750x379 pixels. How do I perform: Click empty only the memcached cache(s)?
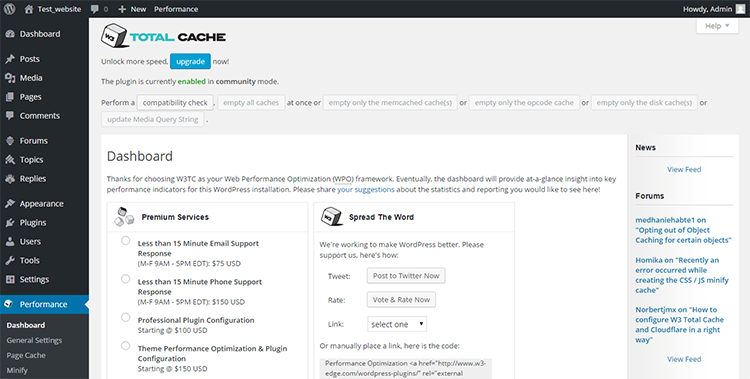tap(390, 102)
